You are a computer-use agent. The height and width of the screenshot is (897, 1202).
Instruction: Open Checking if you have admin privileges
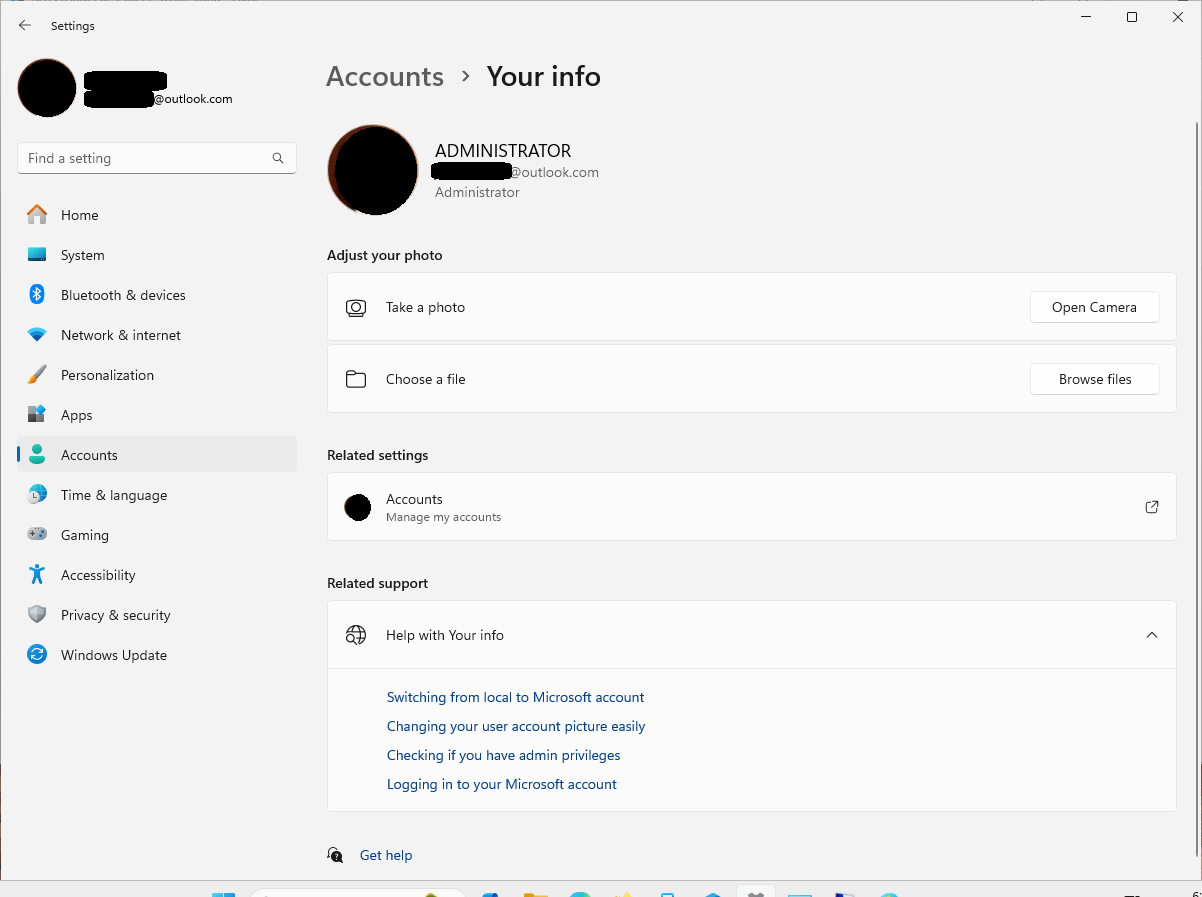(503, 755)
